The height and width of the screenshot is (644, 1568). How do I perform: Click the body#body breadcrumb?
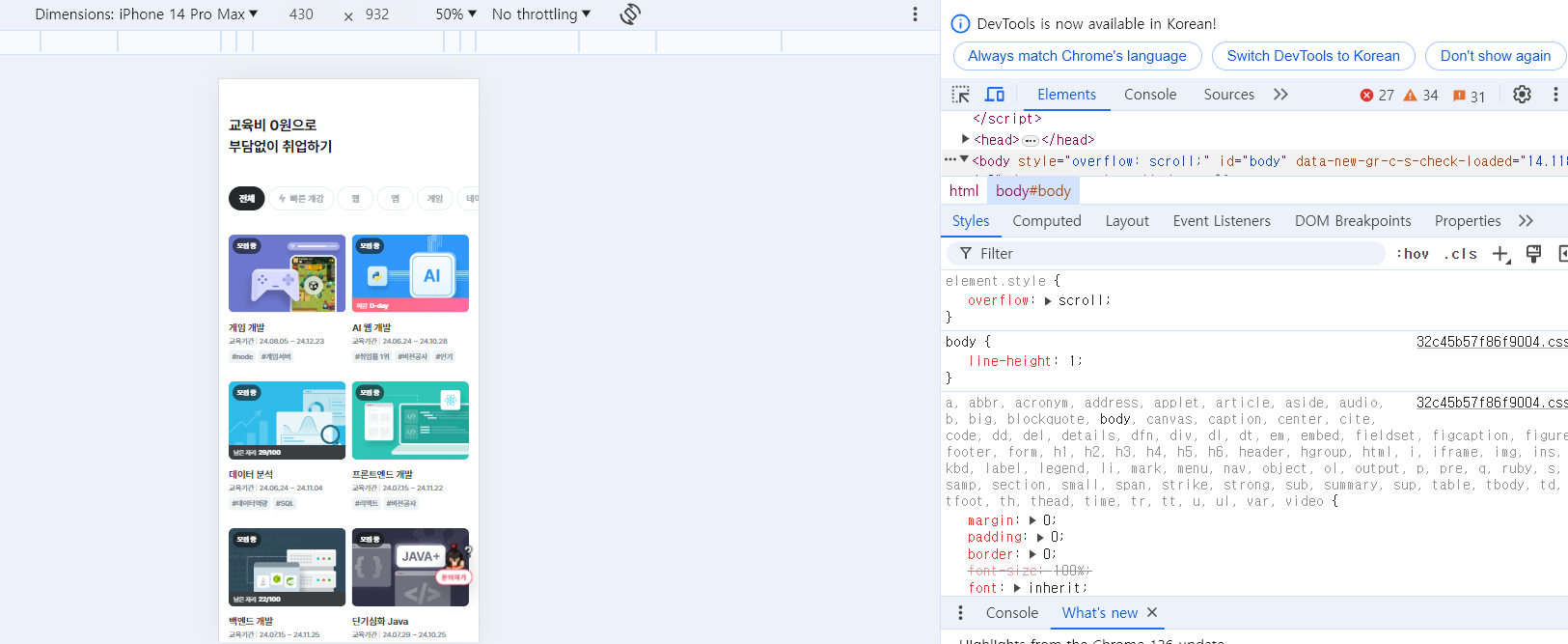[1033, 191]
